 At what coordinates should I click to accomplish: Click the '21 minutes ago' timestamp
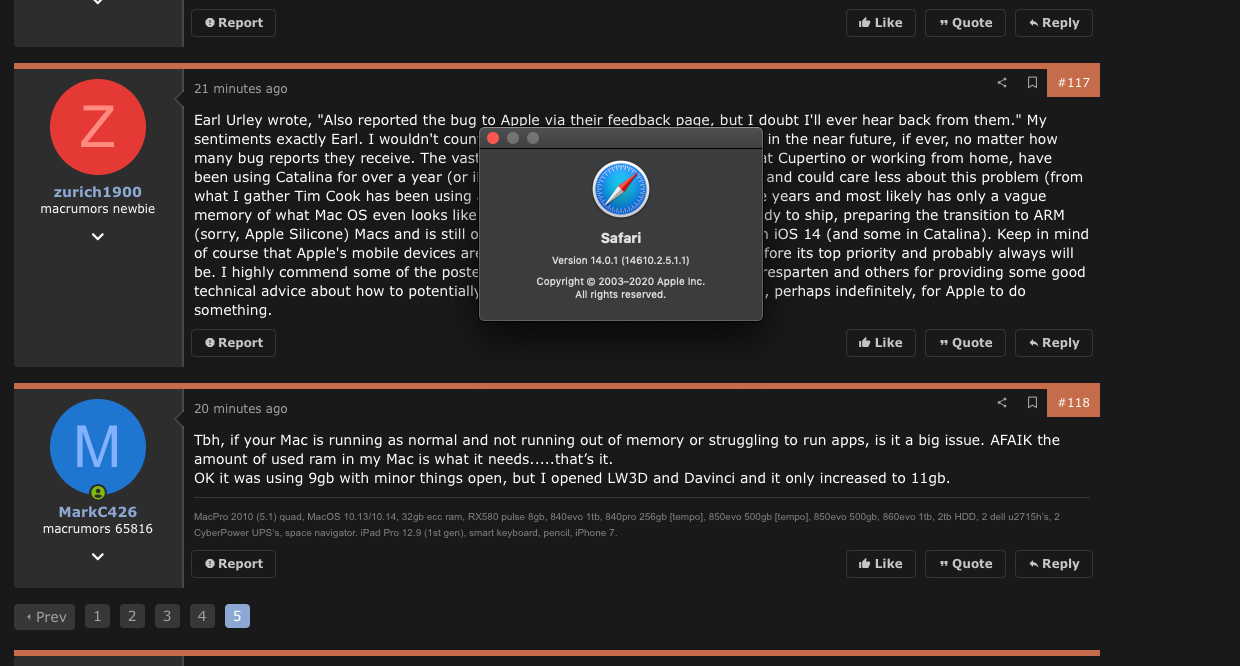click(241, 89)
